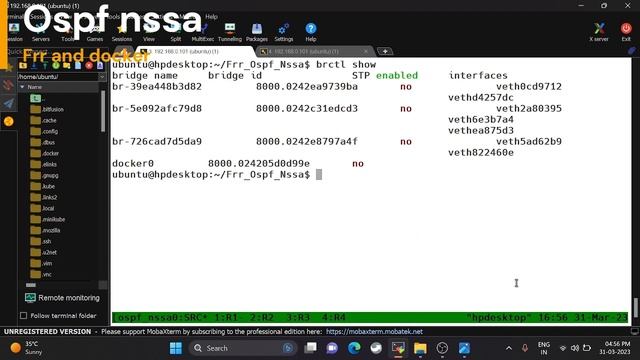Select the .docker folder
Image resolution: width=640 pixels, height=360 pixels.
tap(44, 153)
